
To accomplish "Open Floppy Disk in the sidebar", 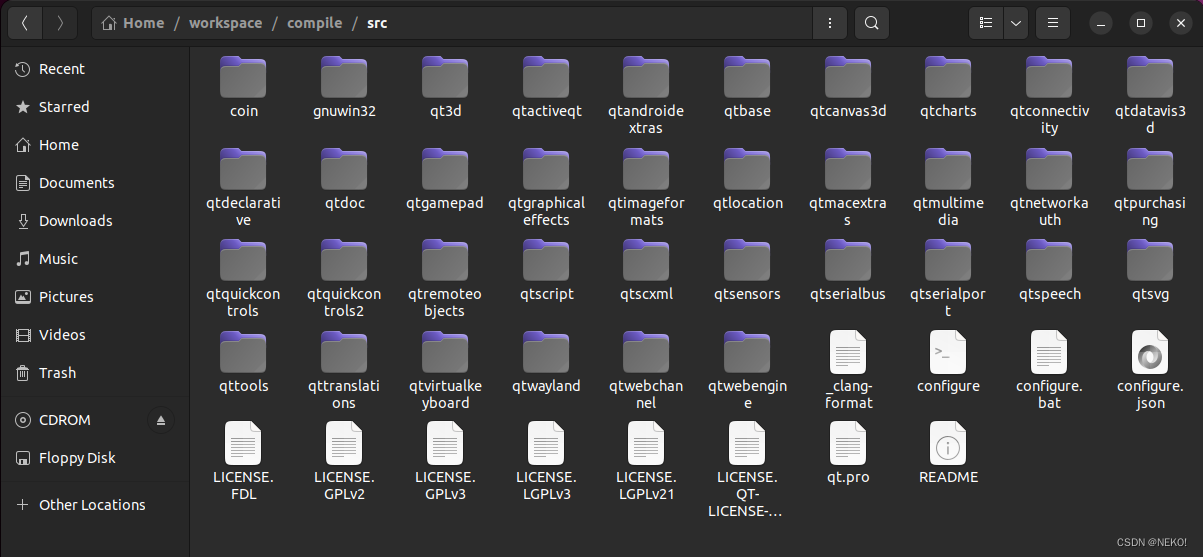I will 95,458.
